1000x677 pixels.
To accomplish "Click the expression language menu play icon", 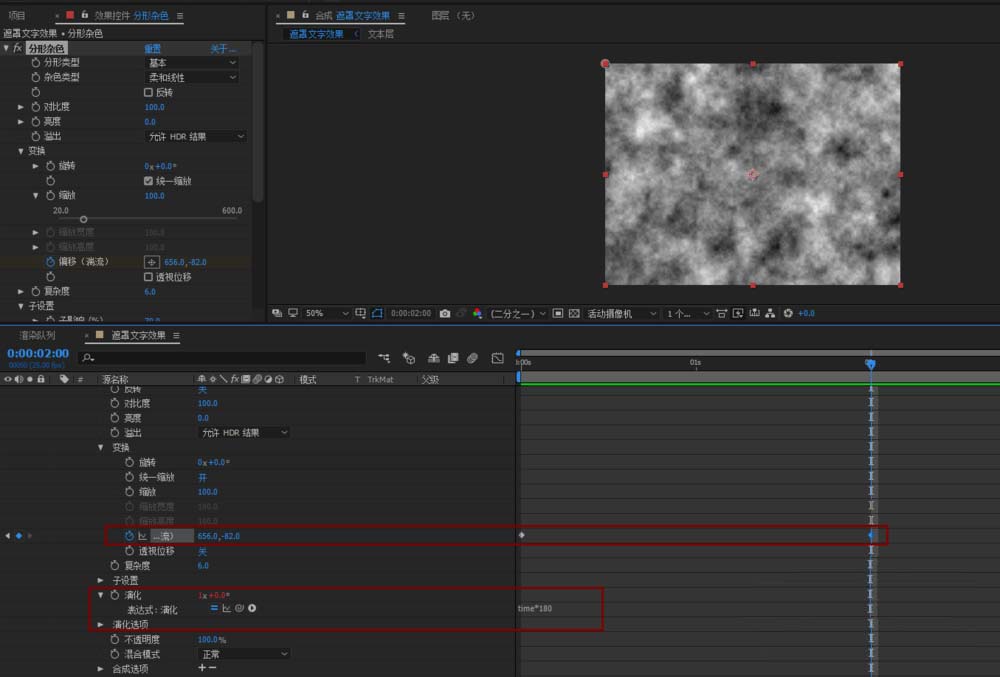I will [x=252, y=608].
